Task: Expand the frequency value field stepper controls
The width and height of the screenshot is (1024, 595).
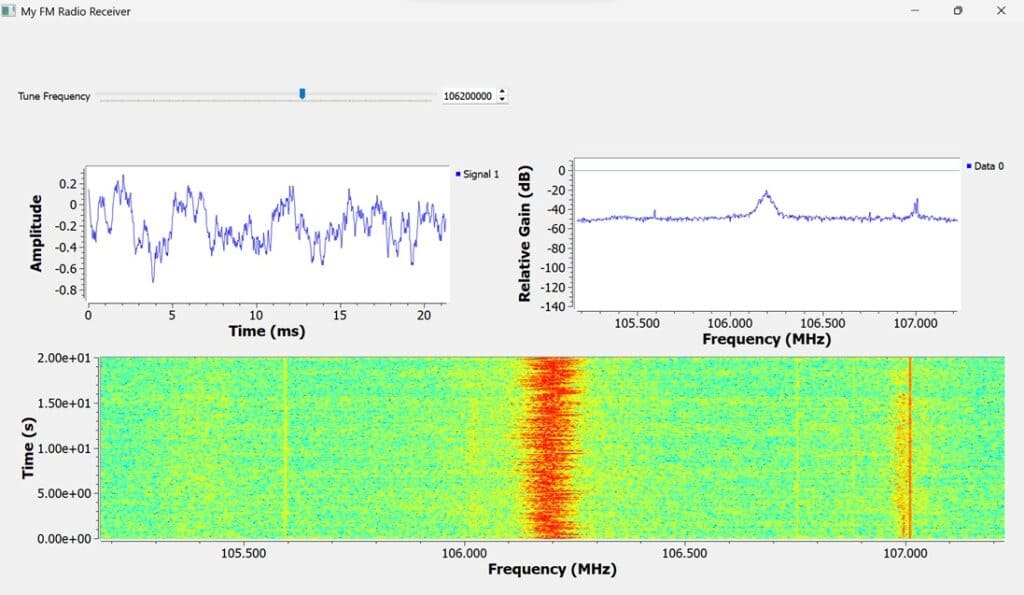Action: 501,96
